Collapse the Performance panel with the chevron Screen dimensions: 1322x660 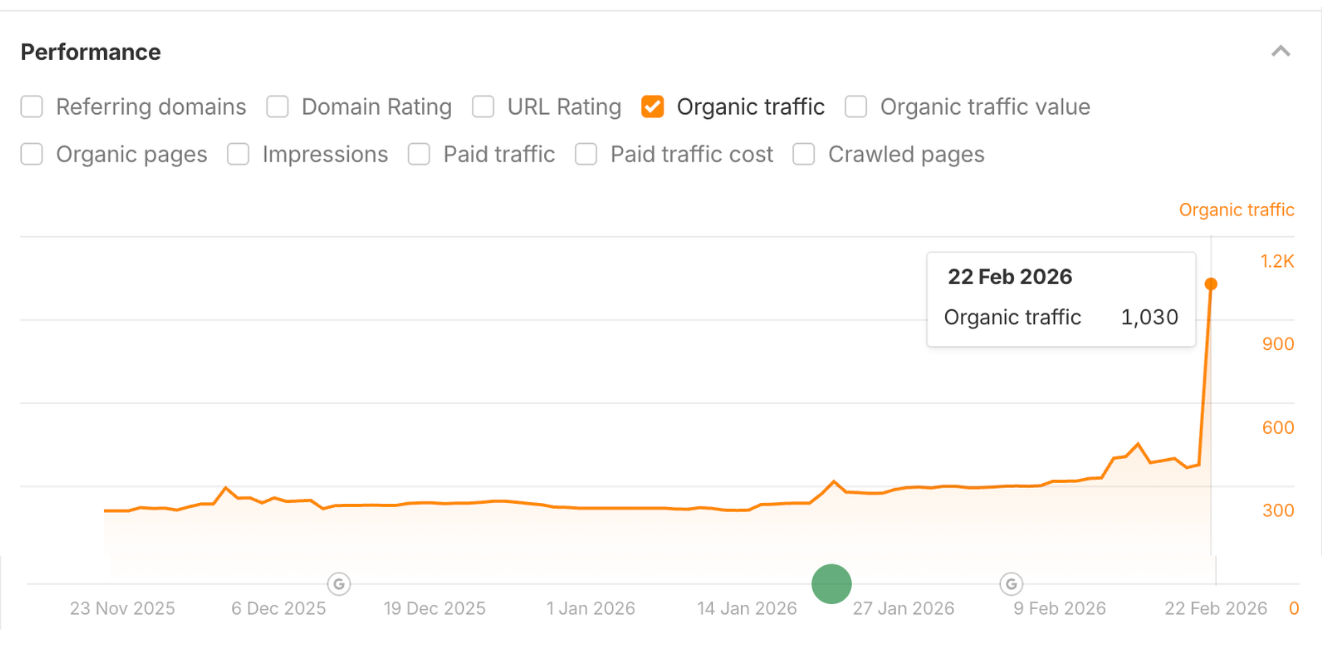click(1282, 50)
